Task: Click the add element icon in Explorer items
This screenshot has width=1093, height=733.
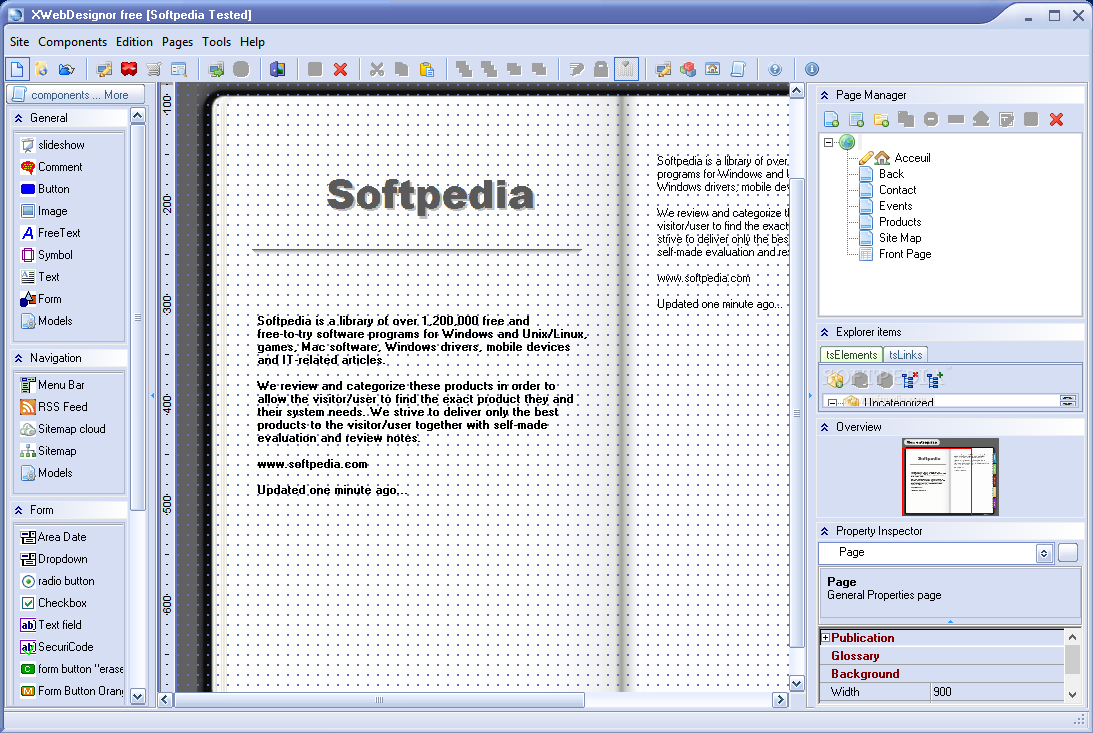Action: click(x=835, y=380)
